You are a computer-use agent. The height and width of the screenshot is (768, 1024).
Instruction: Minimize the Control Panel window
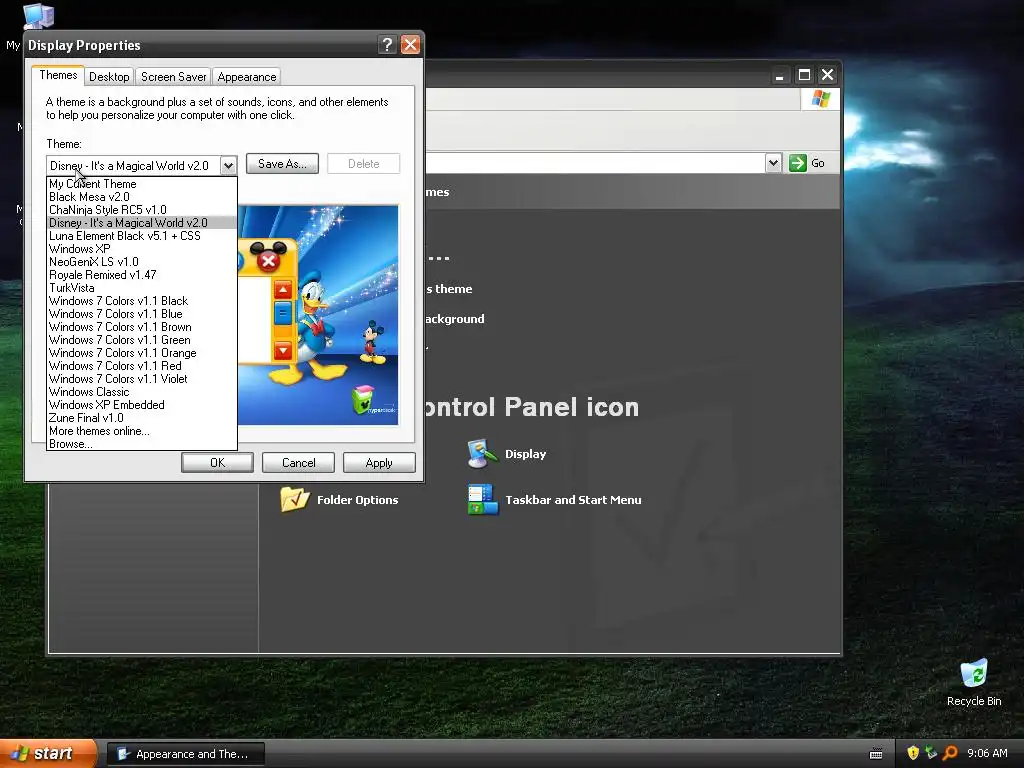tap(779, 75)
